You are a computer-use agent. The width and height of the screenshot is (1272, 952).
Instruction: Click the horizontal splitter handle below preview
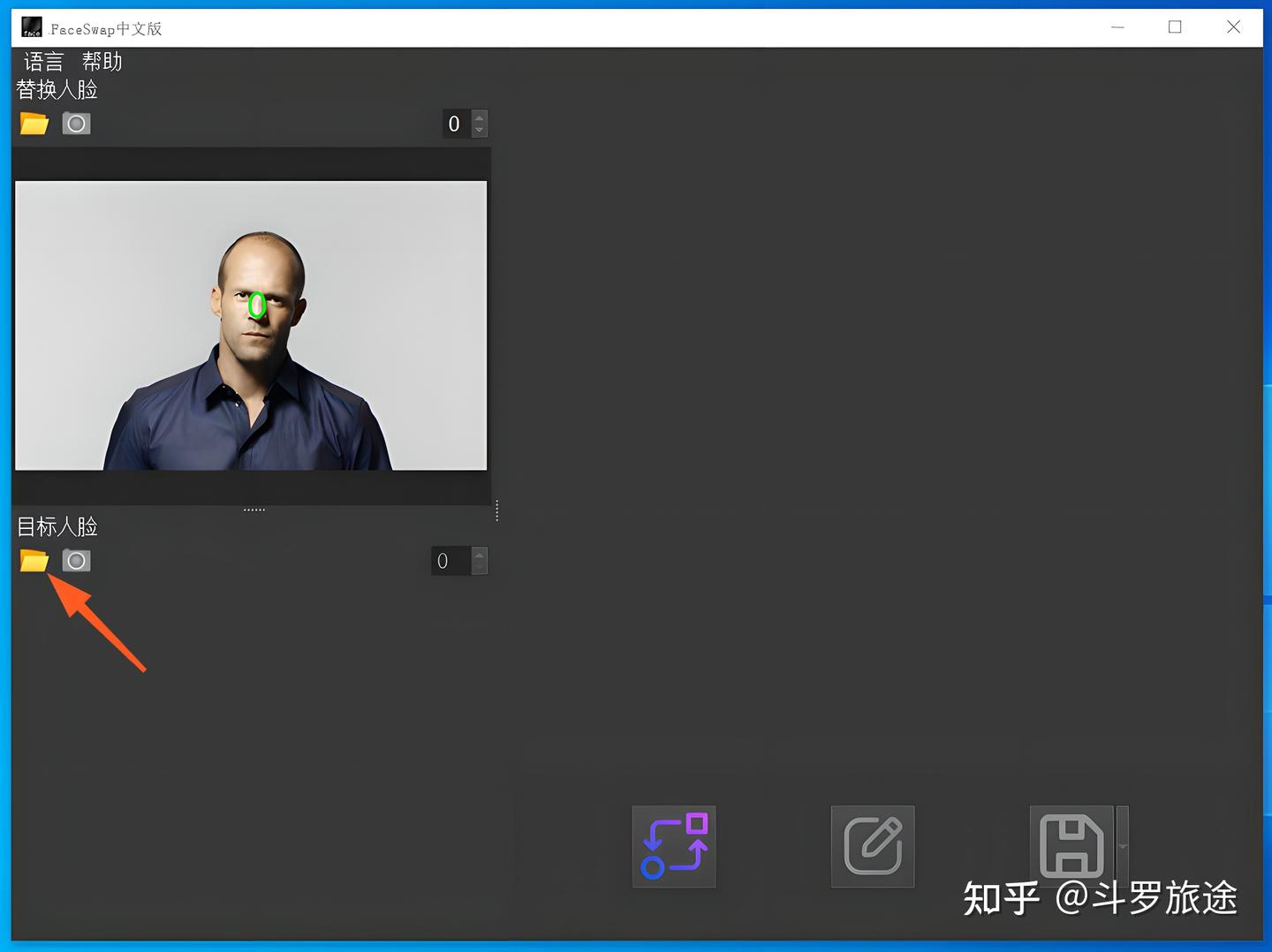(x=254, y=510)
